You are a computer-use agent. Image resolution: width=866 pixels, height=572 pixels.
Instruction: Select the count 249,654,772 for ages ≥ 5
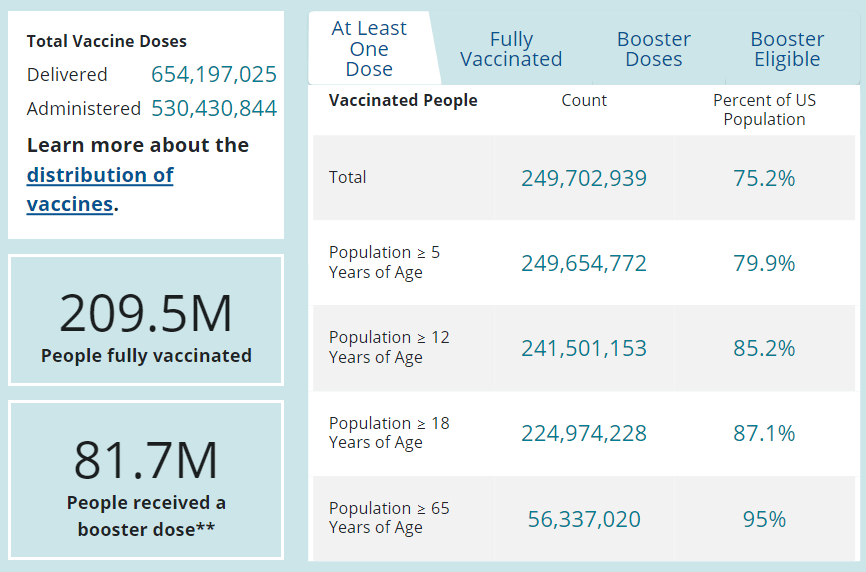(584, 264)
